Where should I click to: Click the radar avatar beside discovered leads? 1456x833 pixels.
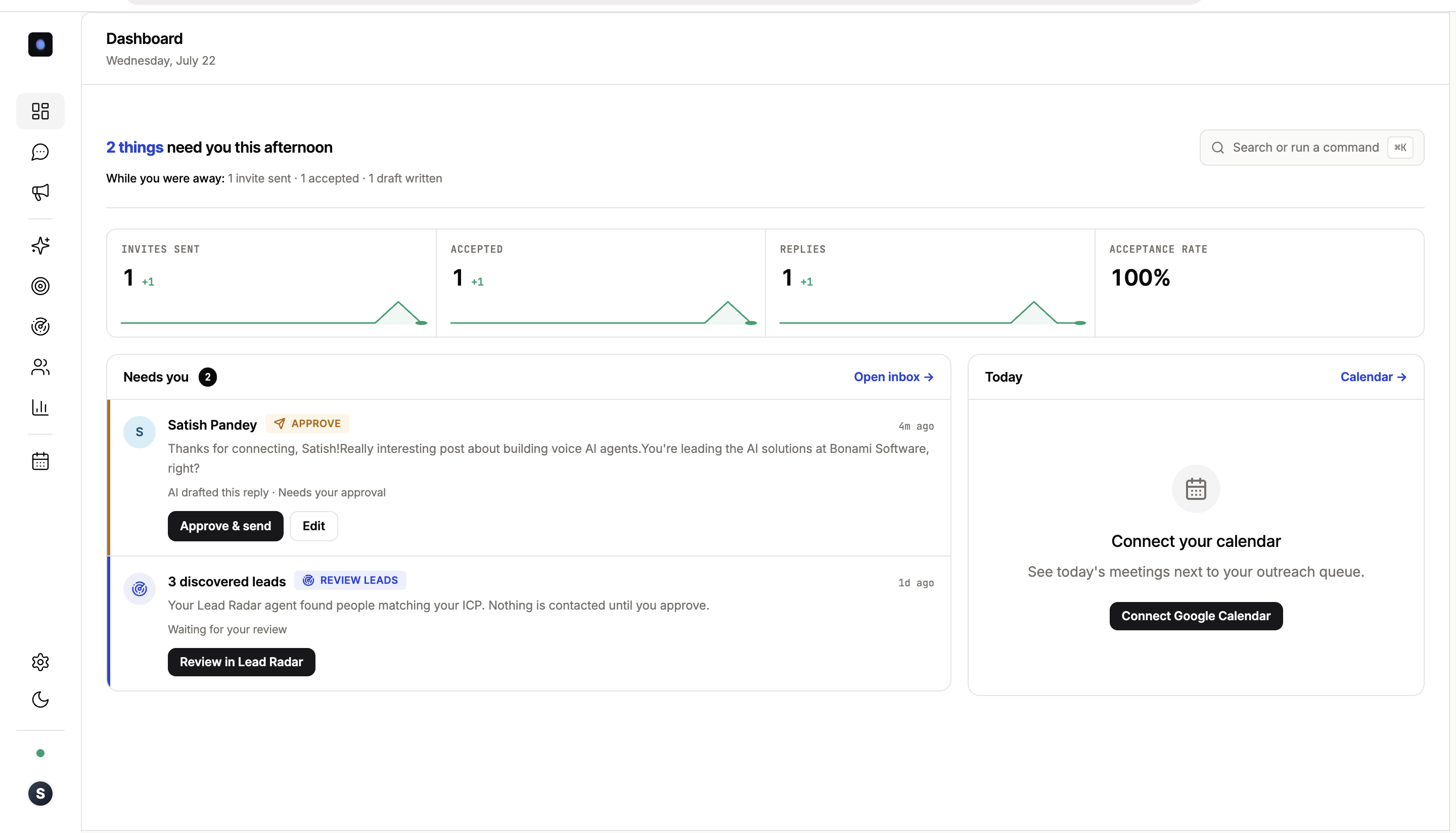coord(140,589)
